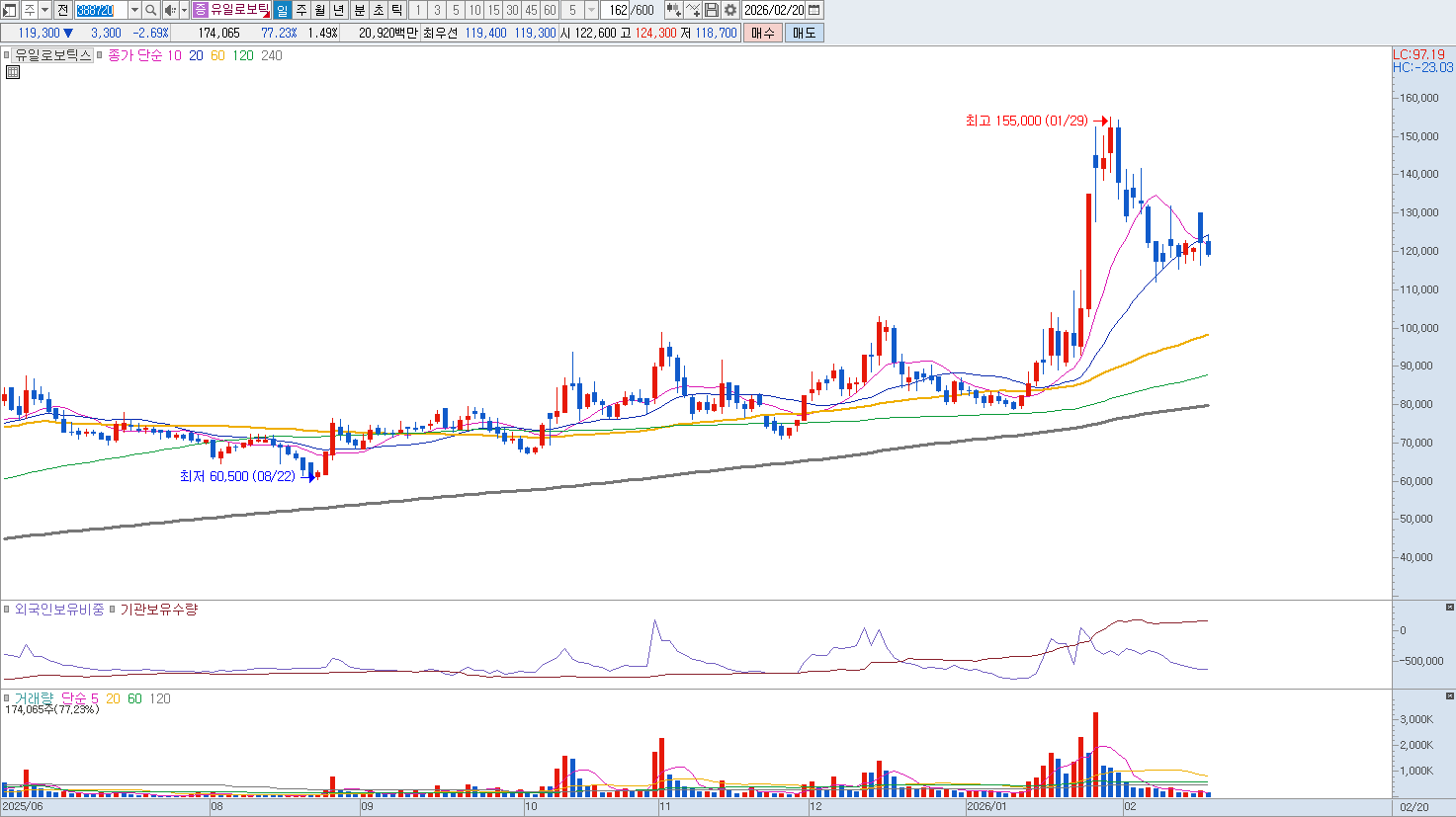Screen dimensions: 1456x817
Task: Switch to the weekly 주 chart period
Action: click(x=301, y=10)
